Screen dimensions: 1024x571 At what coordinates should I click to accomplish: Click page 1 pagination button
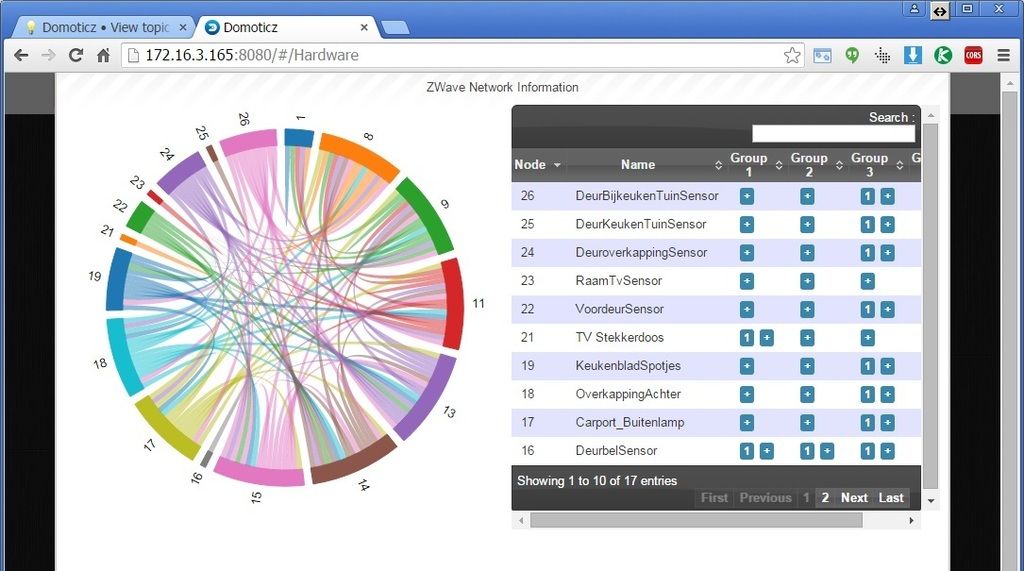pos(806,498)
